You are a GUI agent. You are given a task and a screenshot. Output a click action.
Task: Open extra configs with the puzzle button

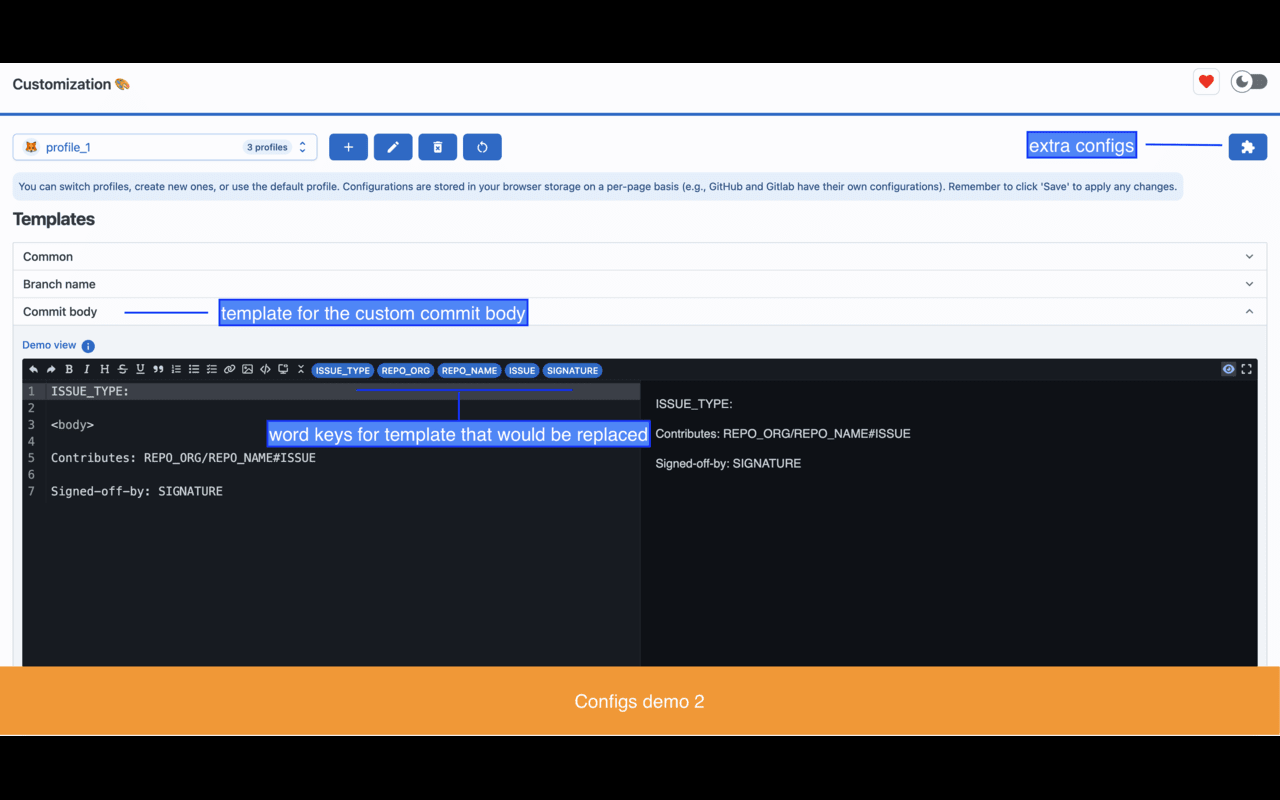(1247, 146)
